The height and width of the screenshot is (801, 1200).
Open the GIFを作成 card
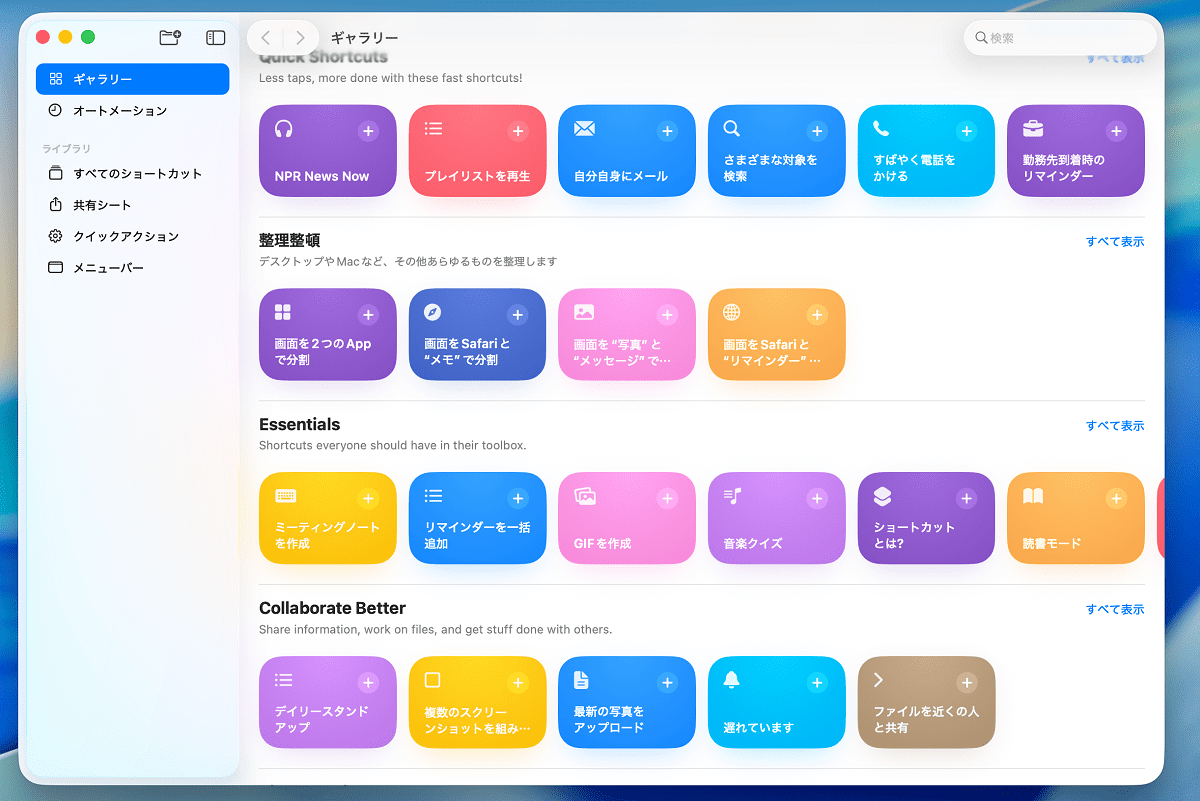coord(627,519)
